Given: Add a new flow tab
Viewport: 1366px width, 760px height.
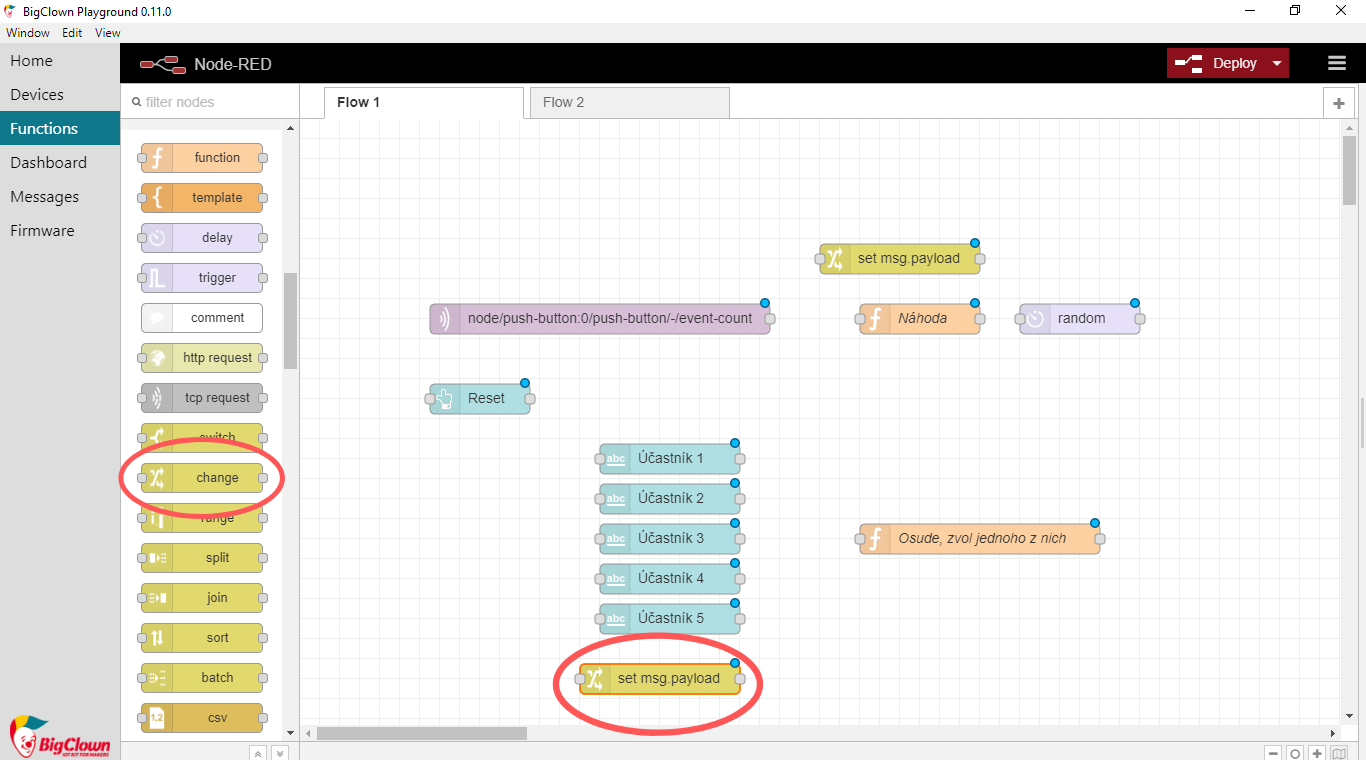Looking at the screenshot, I should [1338, 103].
